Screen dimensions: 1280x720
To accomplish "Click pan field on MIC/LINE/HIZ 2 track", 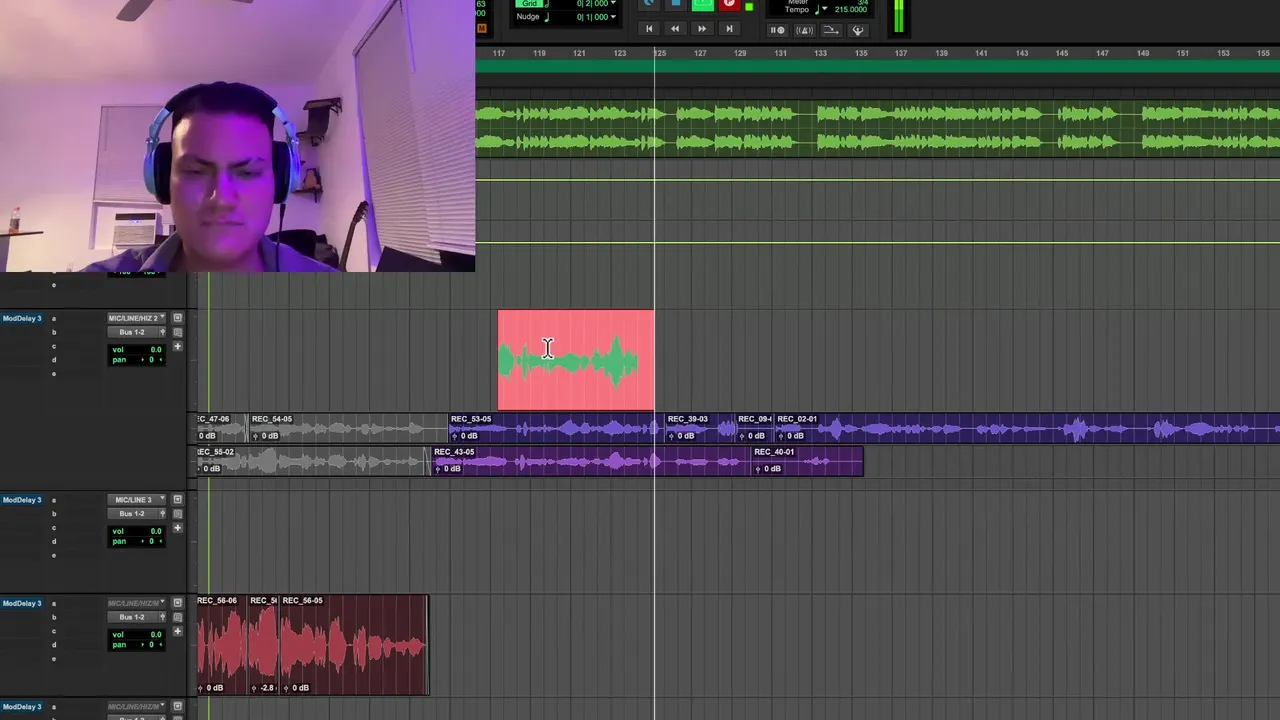I will [137, 359].
